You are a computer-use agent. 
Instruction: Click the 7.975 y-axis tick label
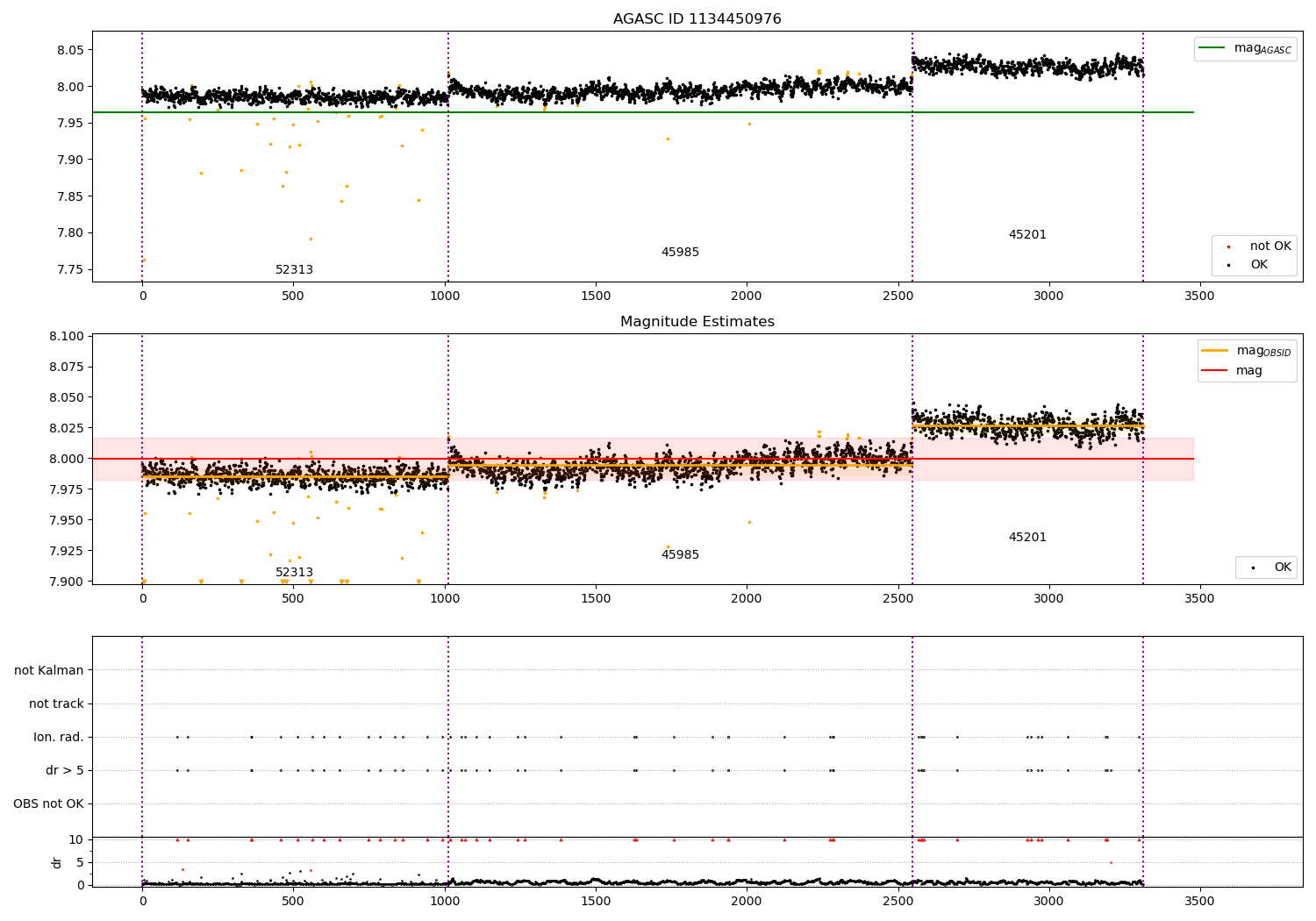pyautogui.click(x=66, y=489)
